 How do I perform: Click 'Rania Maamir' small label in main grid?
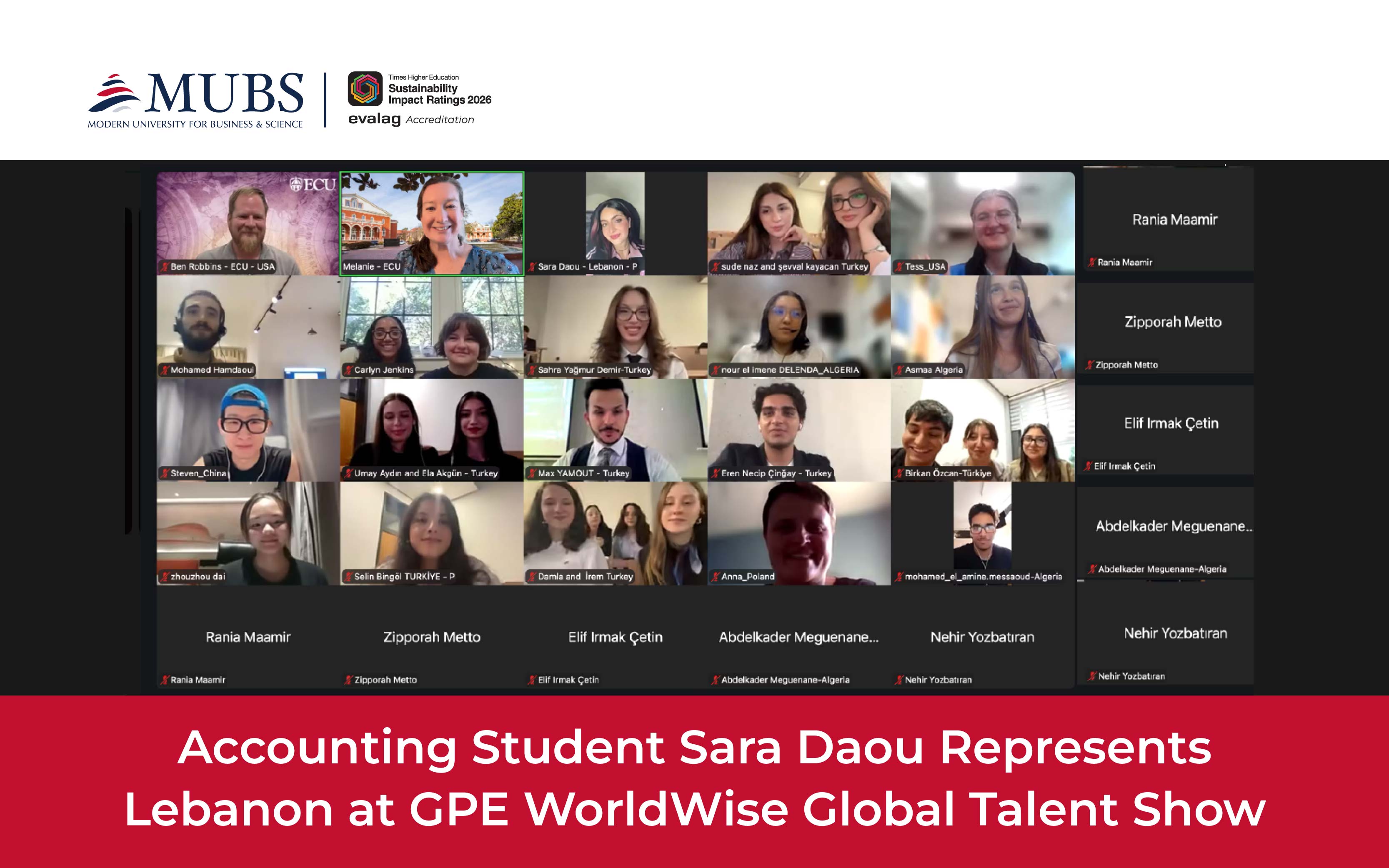click(198, 680)
